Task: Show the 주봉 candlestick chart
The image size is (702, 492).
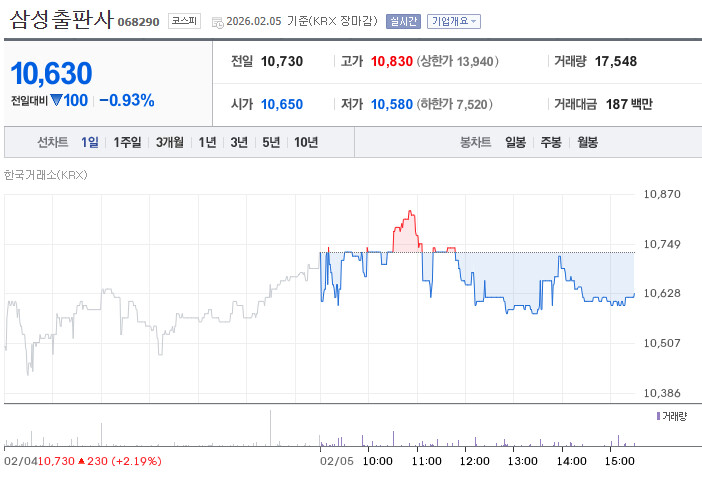Action: (x=551, y=142)
